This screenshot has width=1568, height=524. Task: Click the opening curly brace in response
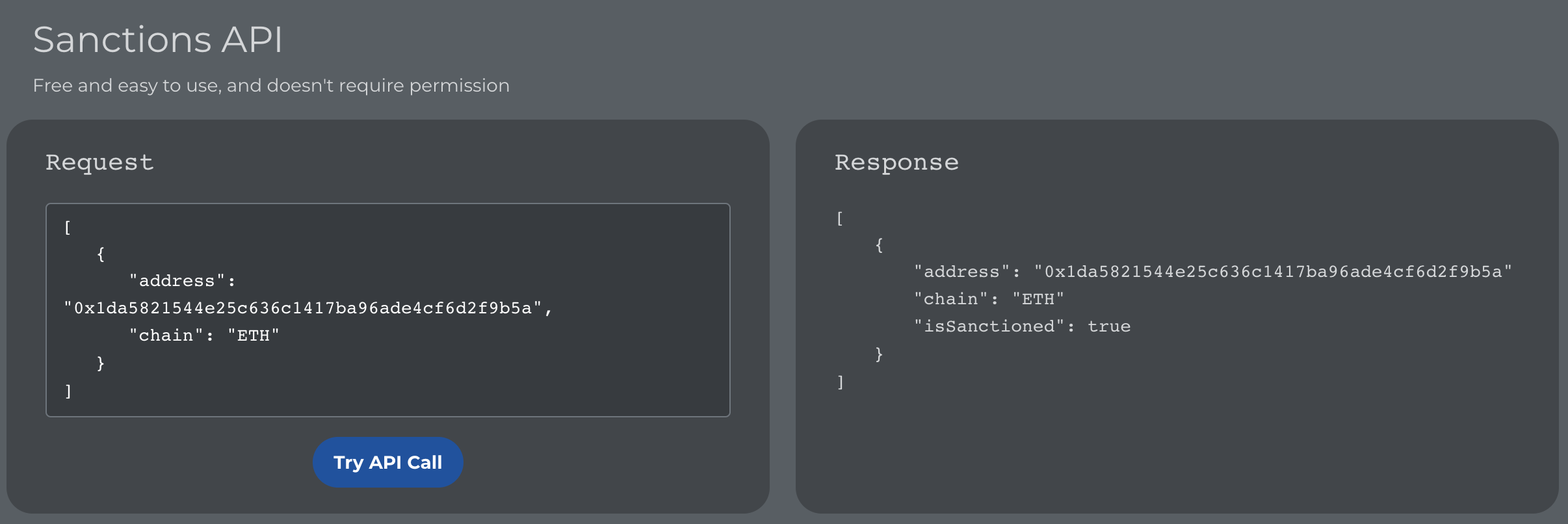tap(879, 245)
